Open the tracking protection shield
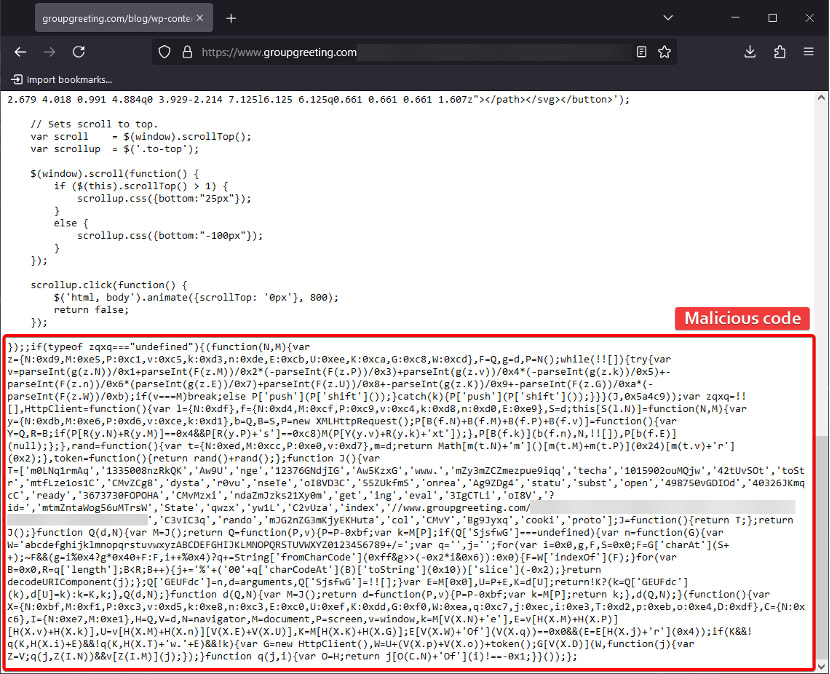Screen dimensions: 830x674 point(165,52)
